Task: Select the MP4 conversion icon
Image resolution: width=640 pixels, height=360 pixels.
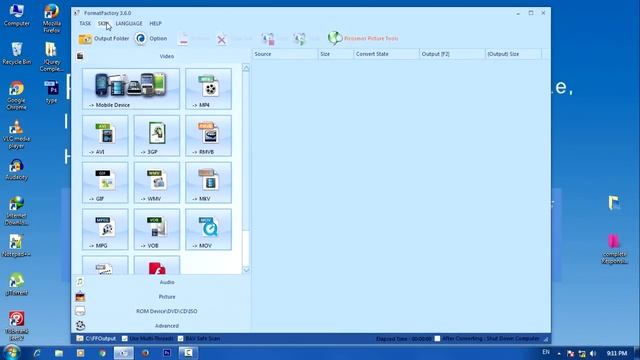Action: pyautogui.click(x=208, y=89)
